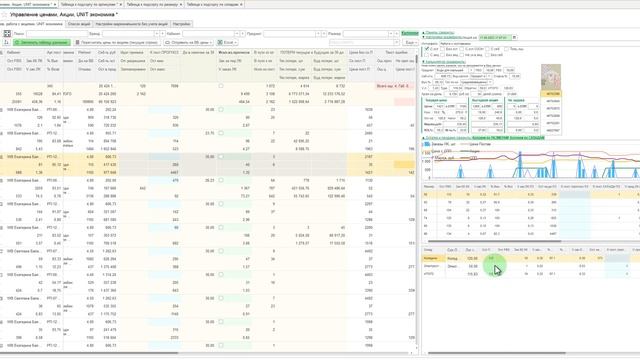The image size is (640, 360).
Task: Select the 'ИТОГО' row in warehouse table
Action: tap(531, 274)
